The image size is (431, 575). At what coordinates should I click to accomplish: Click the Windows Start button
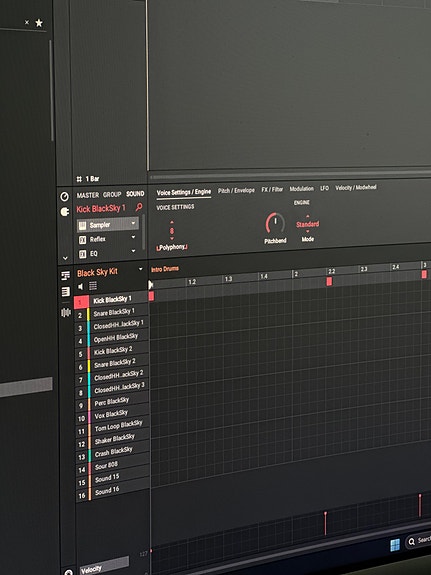pos(395,545)
